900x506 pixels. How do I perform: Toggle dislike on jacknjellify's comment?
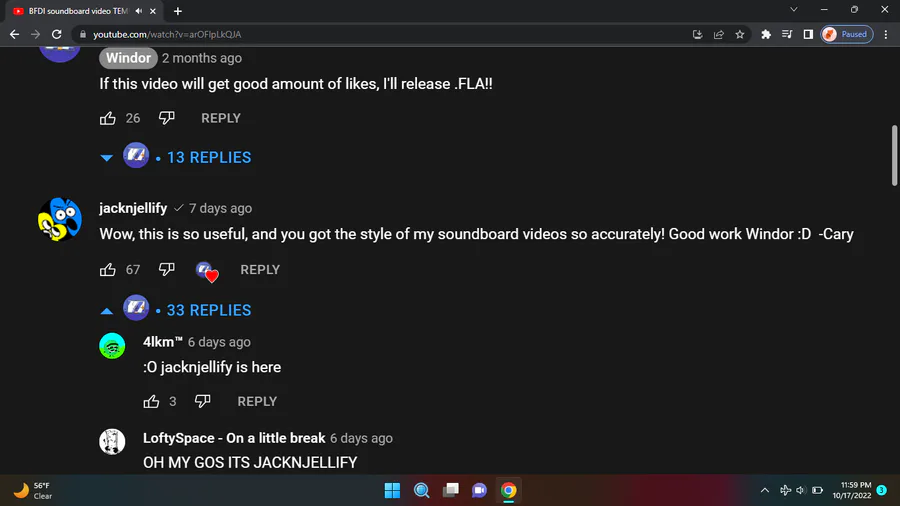click(x=166, y=269)
